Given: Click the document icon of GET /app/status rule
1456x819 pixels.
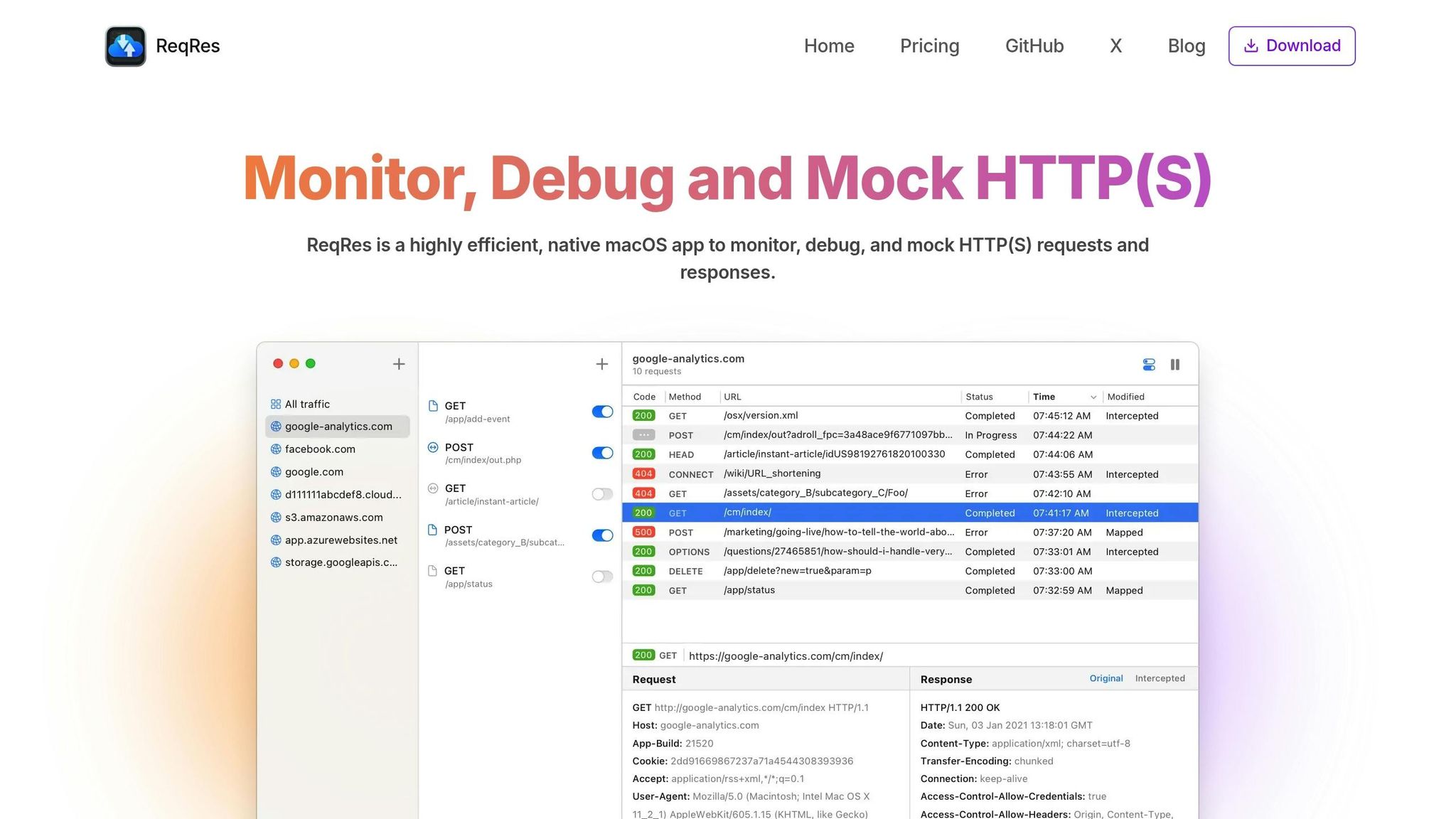Looking at the screenshot, I should 433,571.
